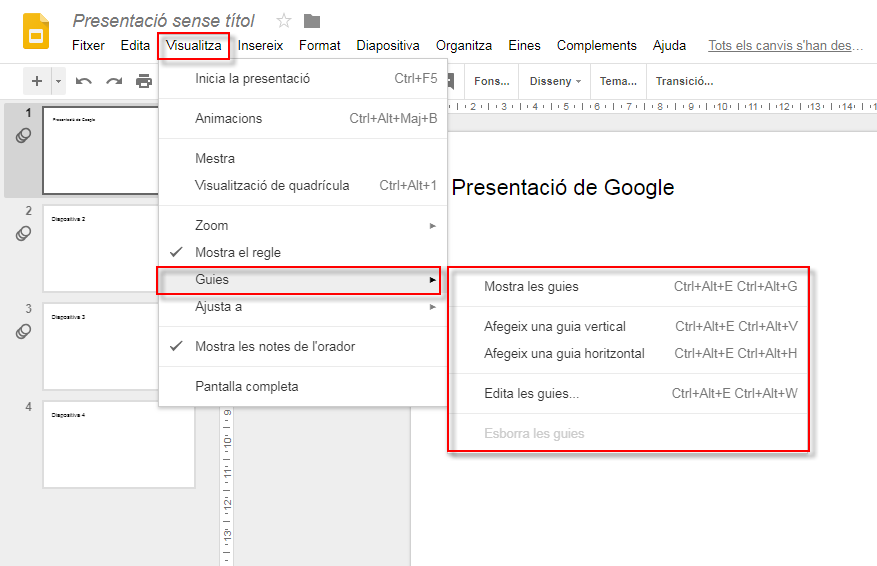Screen dimensions: 877x566
Task: Choose Afegeix una guia vertical
Action: 629,327
